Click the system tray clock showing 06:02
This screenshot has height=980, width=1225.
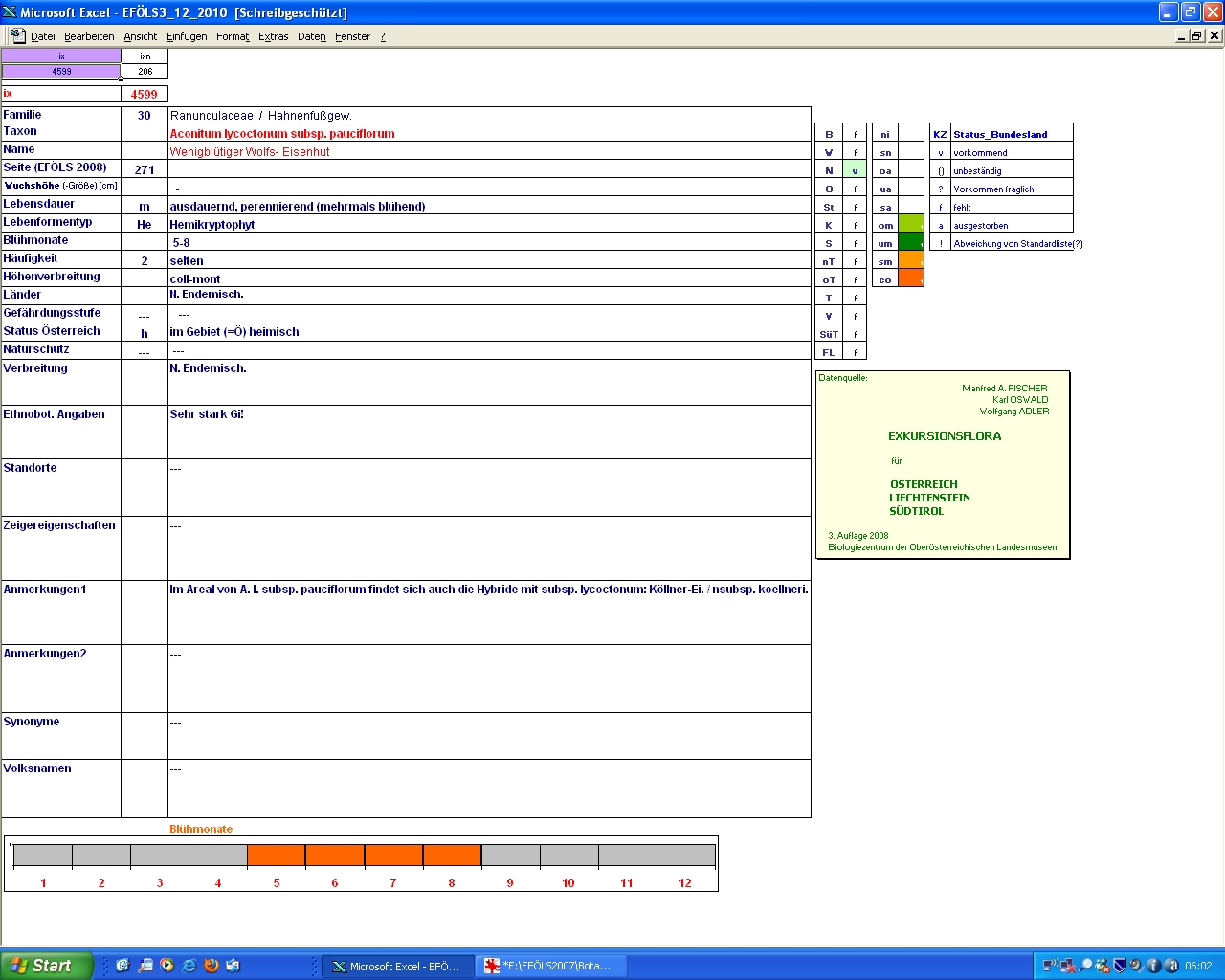point(1198,966)
